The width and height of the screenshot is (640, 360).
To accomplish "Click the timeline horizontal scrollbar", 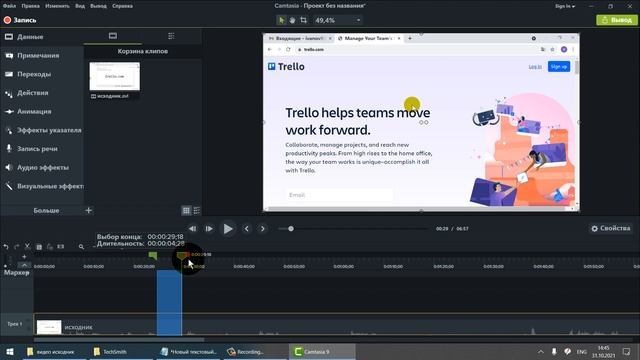I will [x=119, y=339].
